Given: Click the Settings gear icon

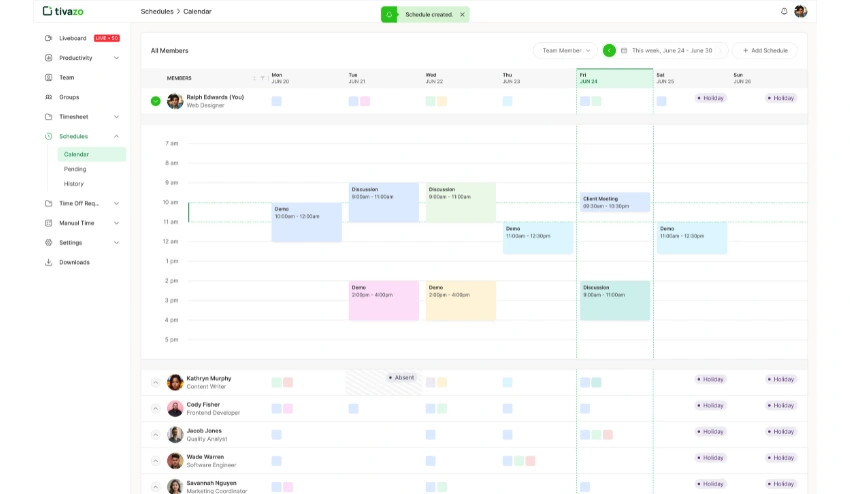Looking at the screenshot, I should (x=48, y=242).
